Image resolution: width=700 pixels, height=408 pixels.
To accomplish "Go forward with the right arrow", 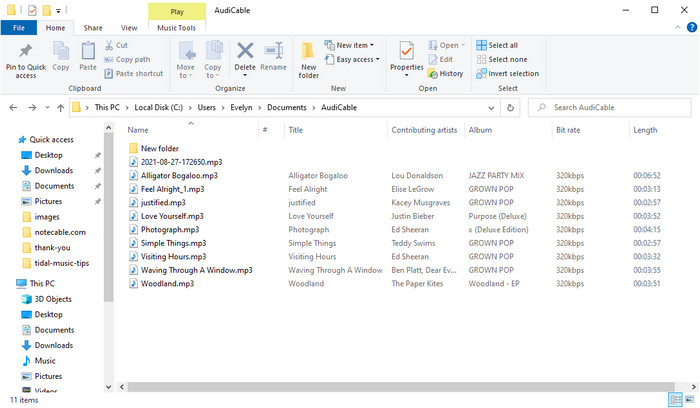I will tap(32, 108).
